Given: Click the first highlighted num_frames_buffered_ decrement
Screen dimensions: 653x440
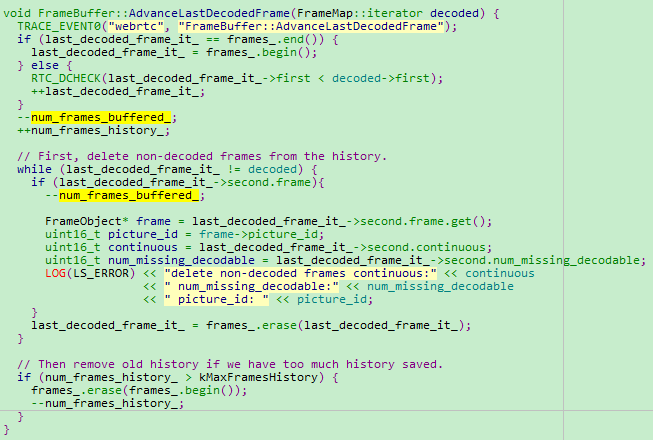Looking at the screenshot, I should point(95,117).
